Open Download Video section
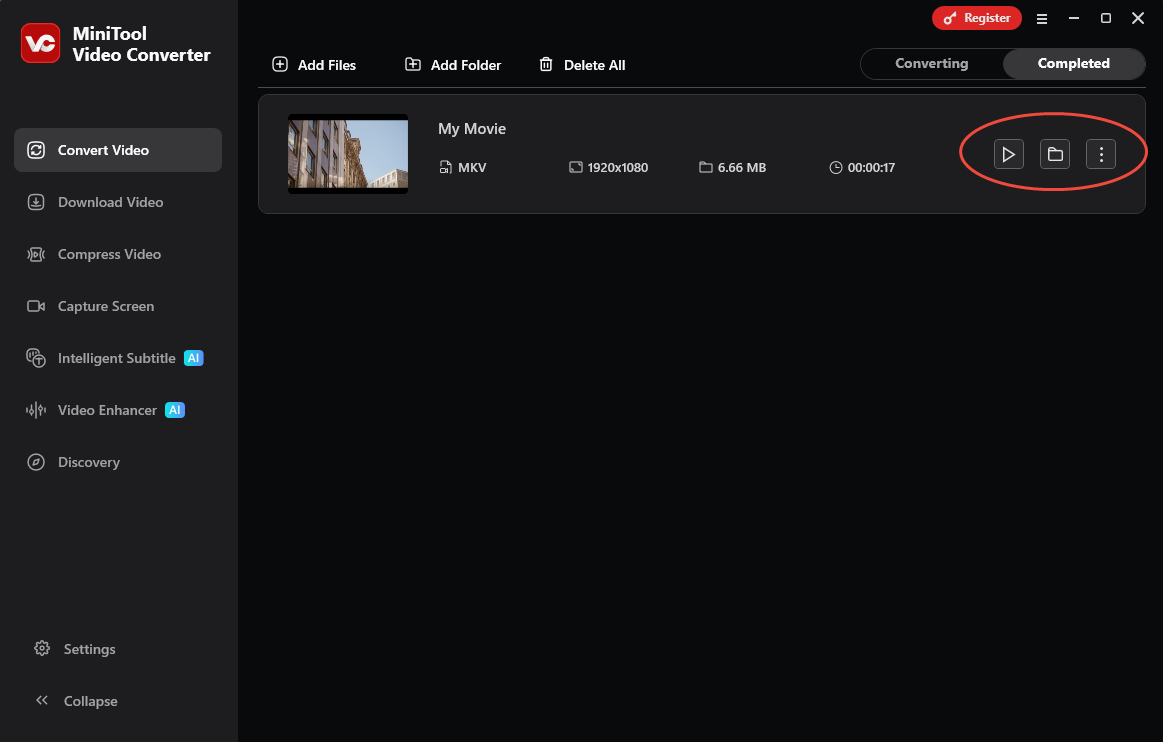 pyautogui.click(x=118, y=202)
